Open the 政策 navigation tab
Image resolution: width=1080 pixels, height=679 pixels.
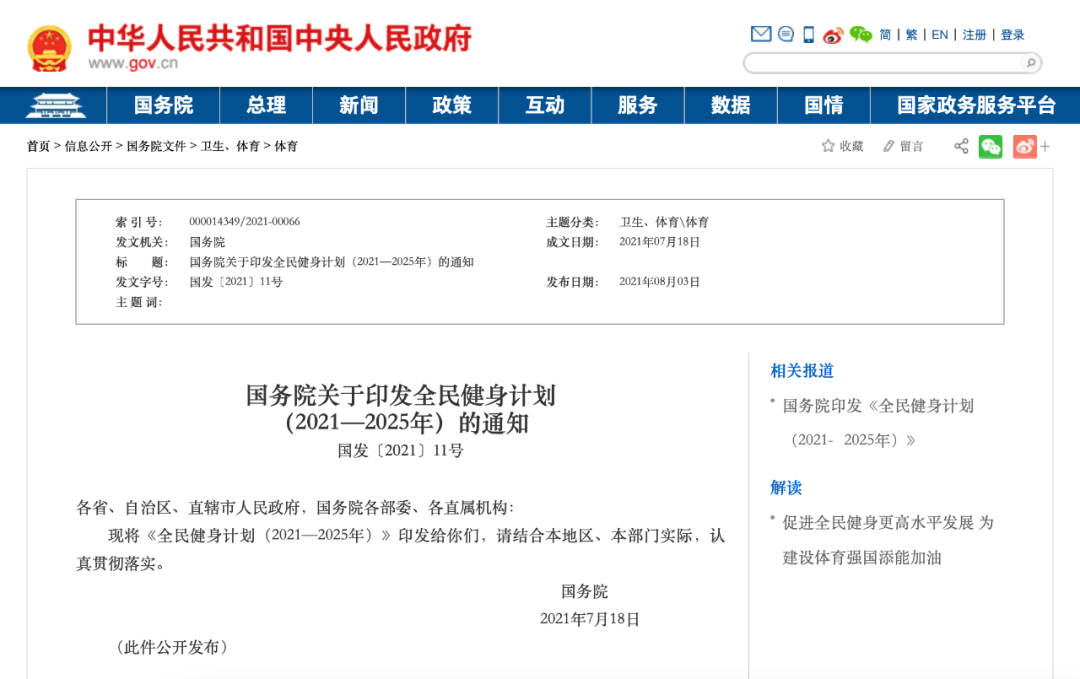click(451, 105)
